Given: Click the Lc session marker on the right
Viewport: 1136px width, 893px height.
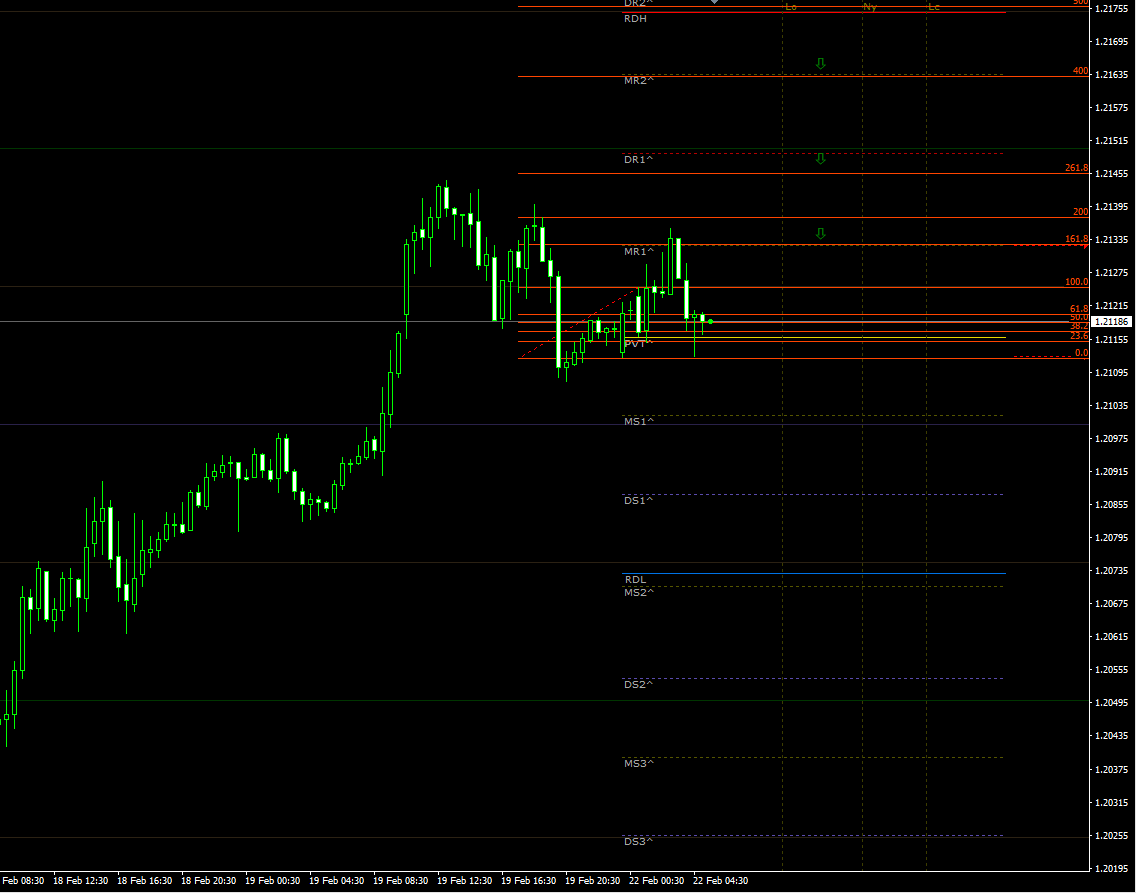Looking at the screenshot, I should click(936, 7).
